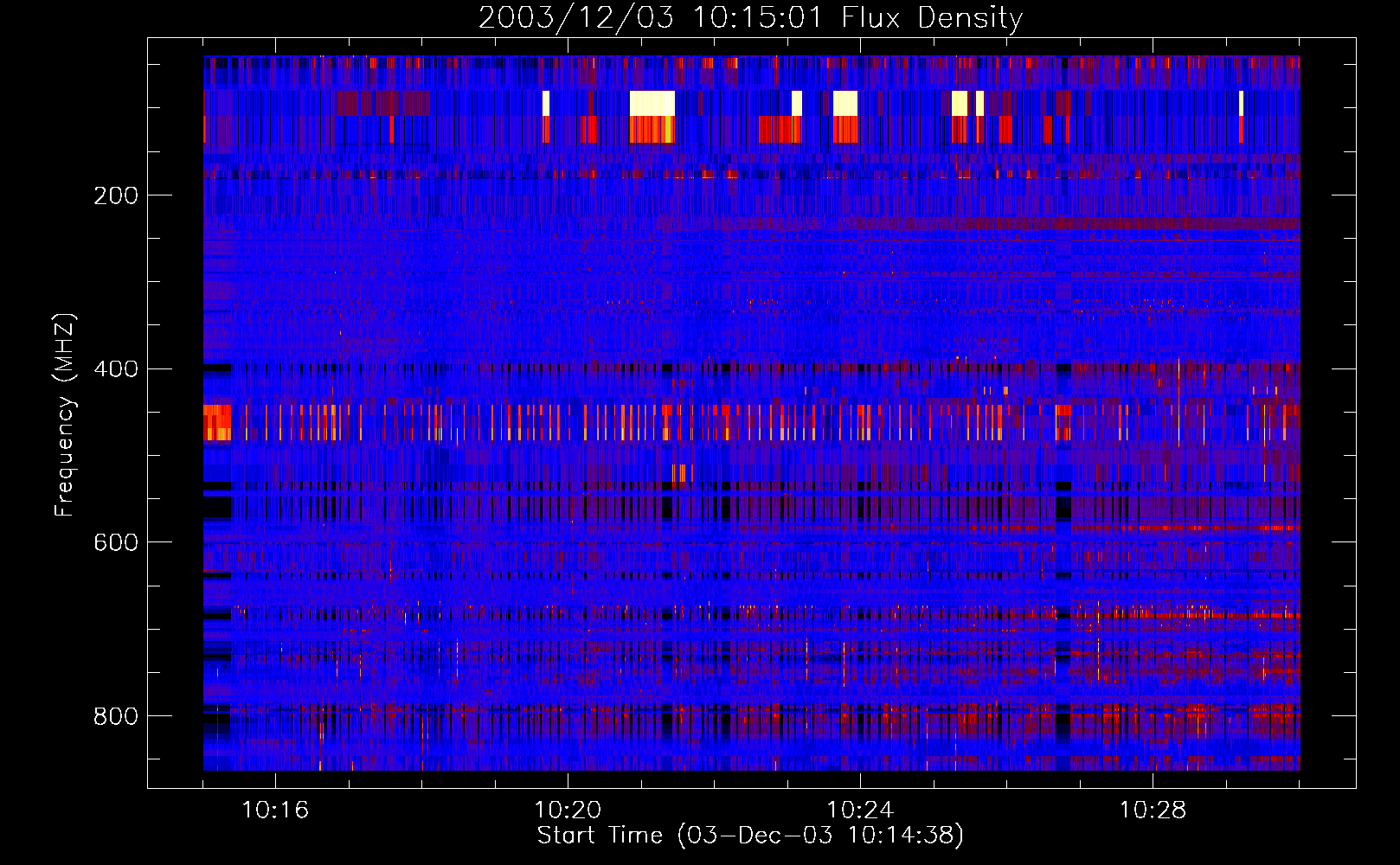Click the 'Start Time (03-Dec-03 10:14:38)' axis label

750,836
